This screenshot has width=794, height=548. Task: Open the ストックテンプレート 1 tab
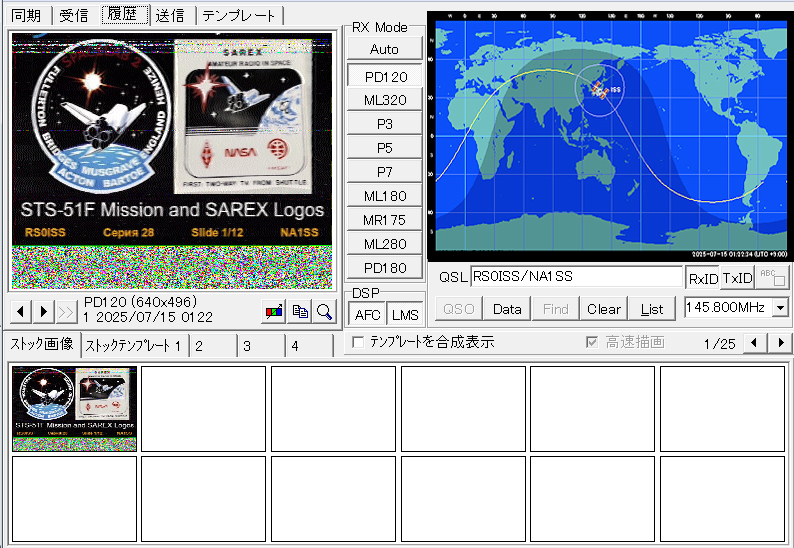coord(134,346)
